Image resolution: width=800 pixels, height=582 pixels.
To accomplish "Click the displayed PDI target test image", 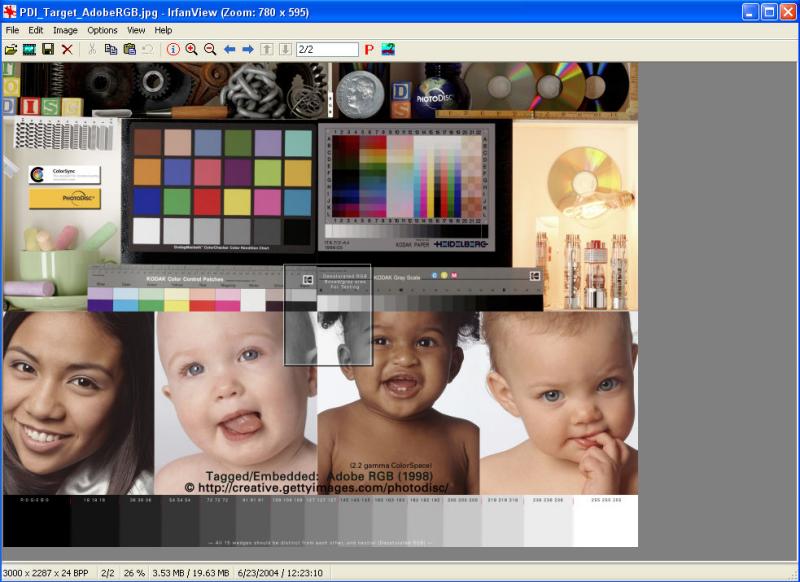I will 320,305.
